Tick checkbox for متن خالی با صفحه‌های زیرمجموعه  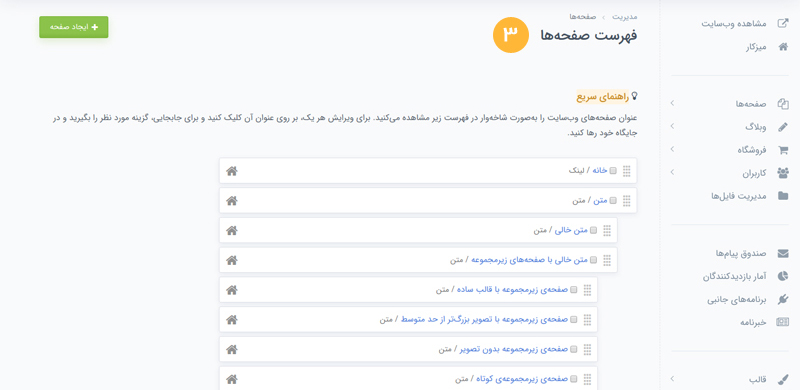click(593, 260)
